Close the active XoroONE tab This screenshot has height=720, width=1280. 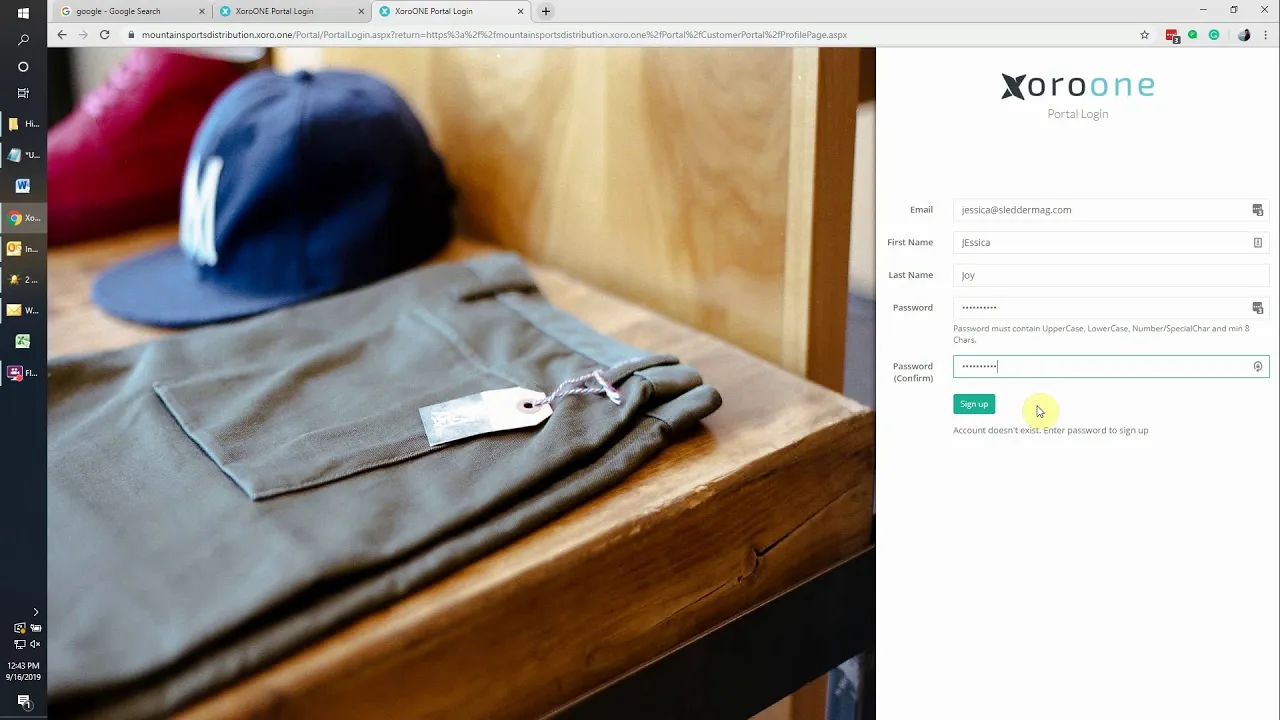(520, 11)
